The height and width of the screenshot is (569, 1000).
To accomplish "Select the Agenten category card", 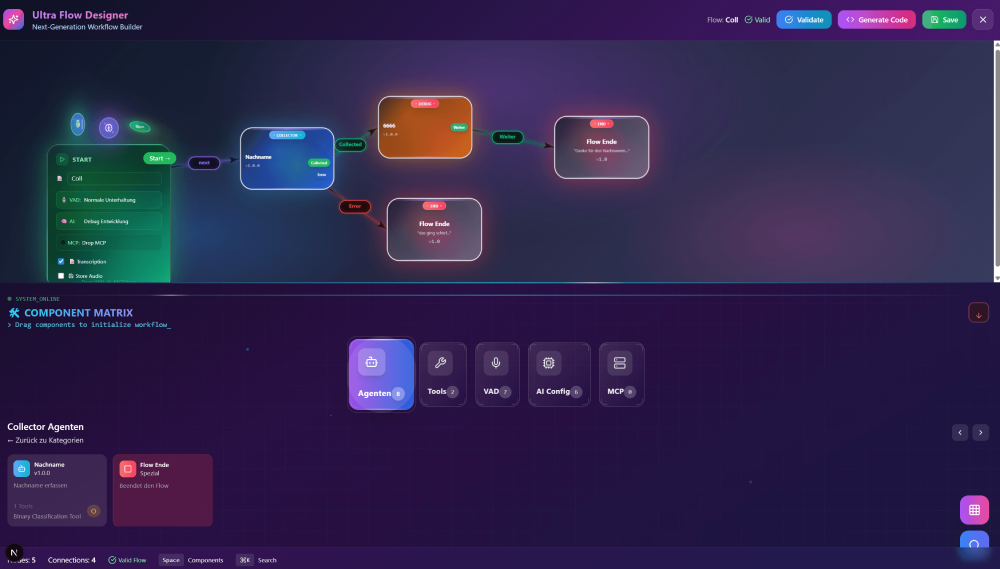I will [x=381, y=374].
